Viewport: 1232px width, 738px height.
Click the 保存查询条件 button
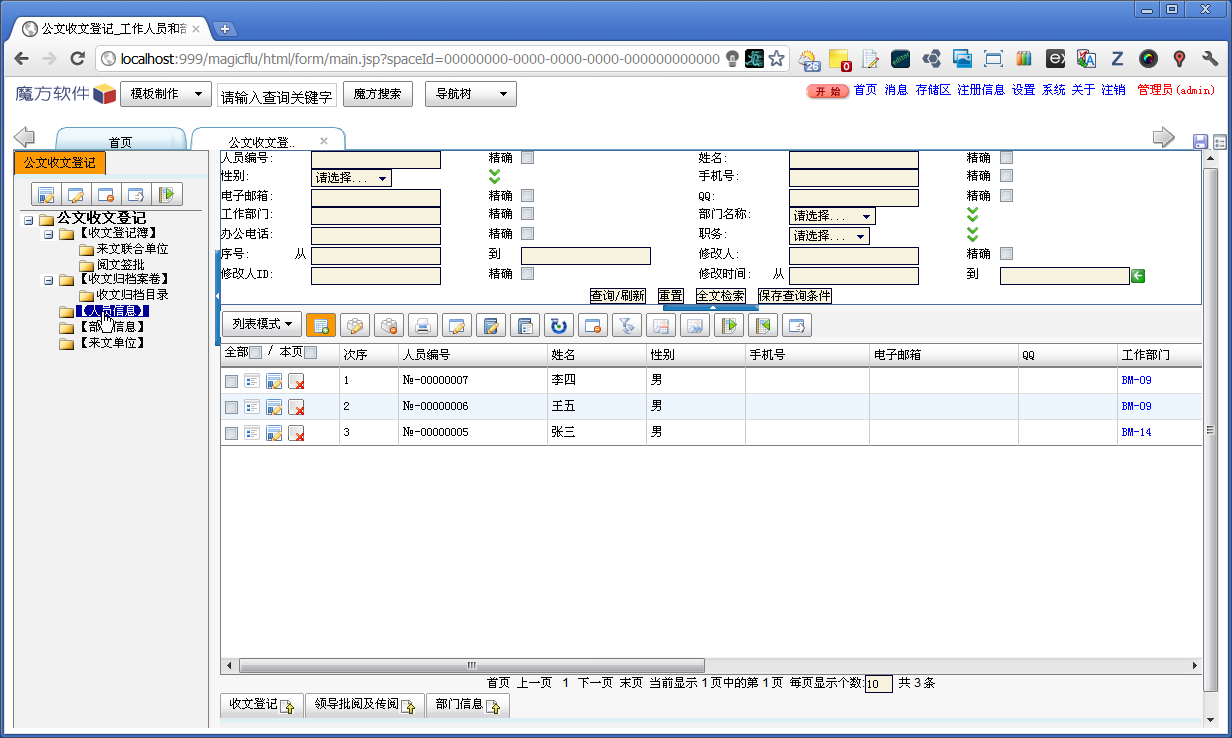[795, 296]
